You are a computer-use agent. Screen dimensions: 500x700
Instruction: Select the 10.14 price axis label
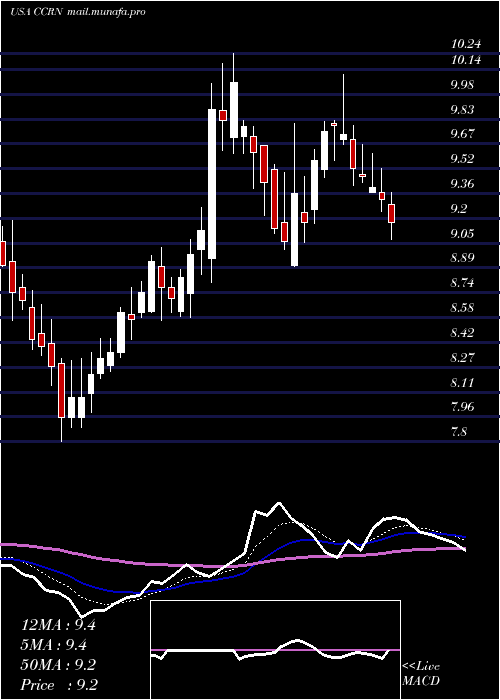(466, 59)
